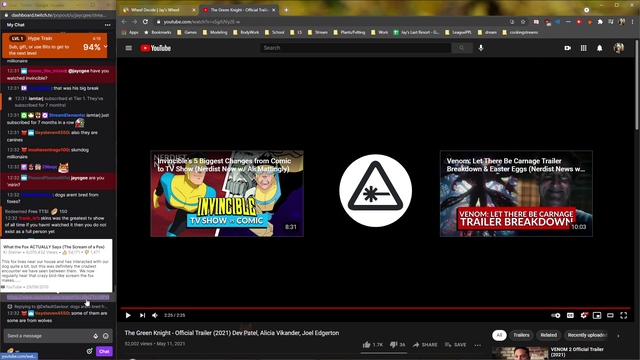Open the YouTube link in Twitch chat
640x360 pixels.
coord(58,297)
